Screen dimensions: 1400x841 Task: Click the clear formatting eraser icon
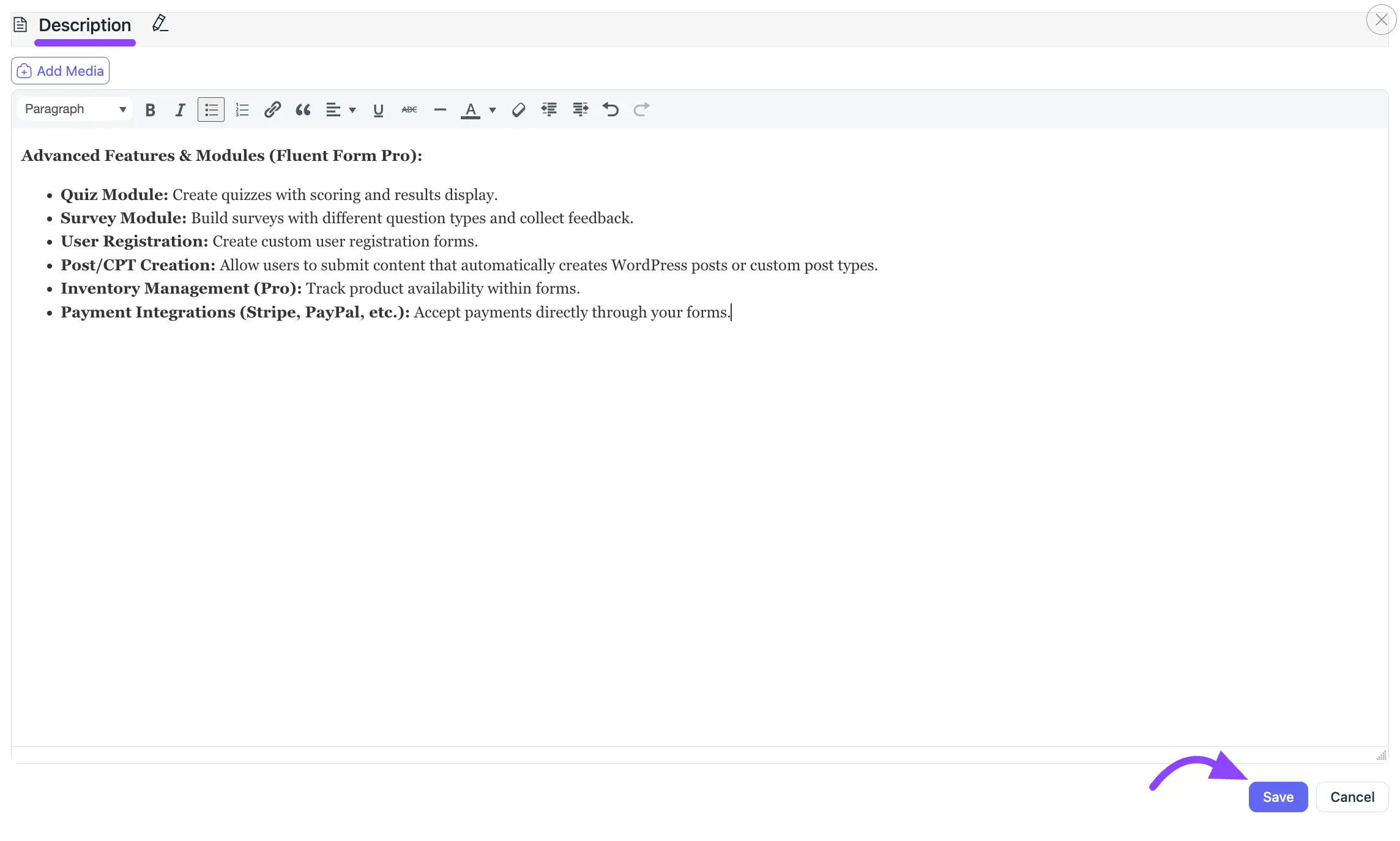coord(518,110)
